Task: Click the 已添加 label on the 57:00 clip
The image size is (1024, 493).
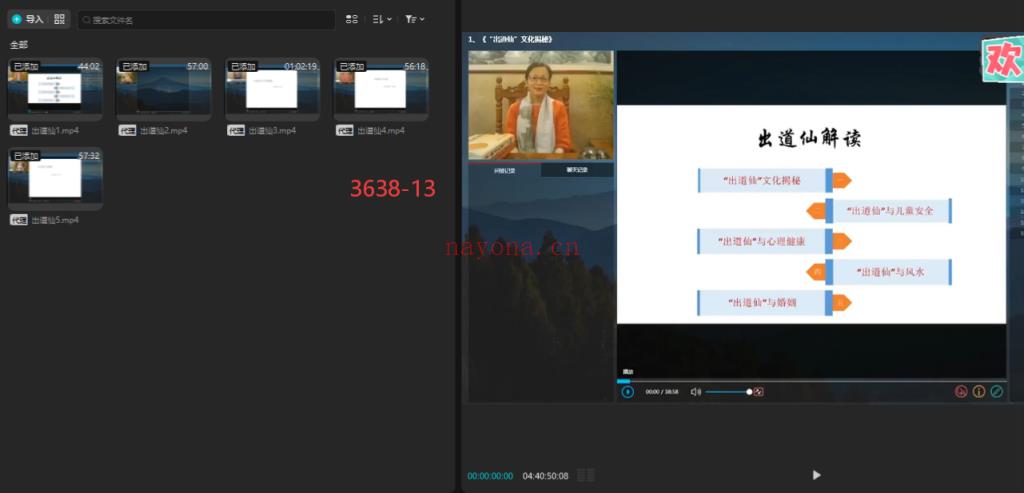Action: click(x=134, y=67)
